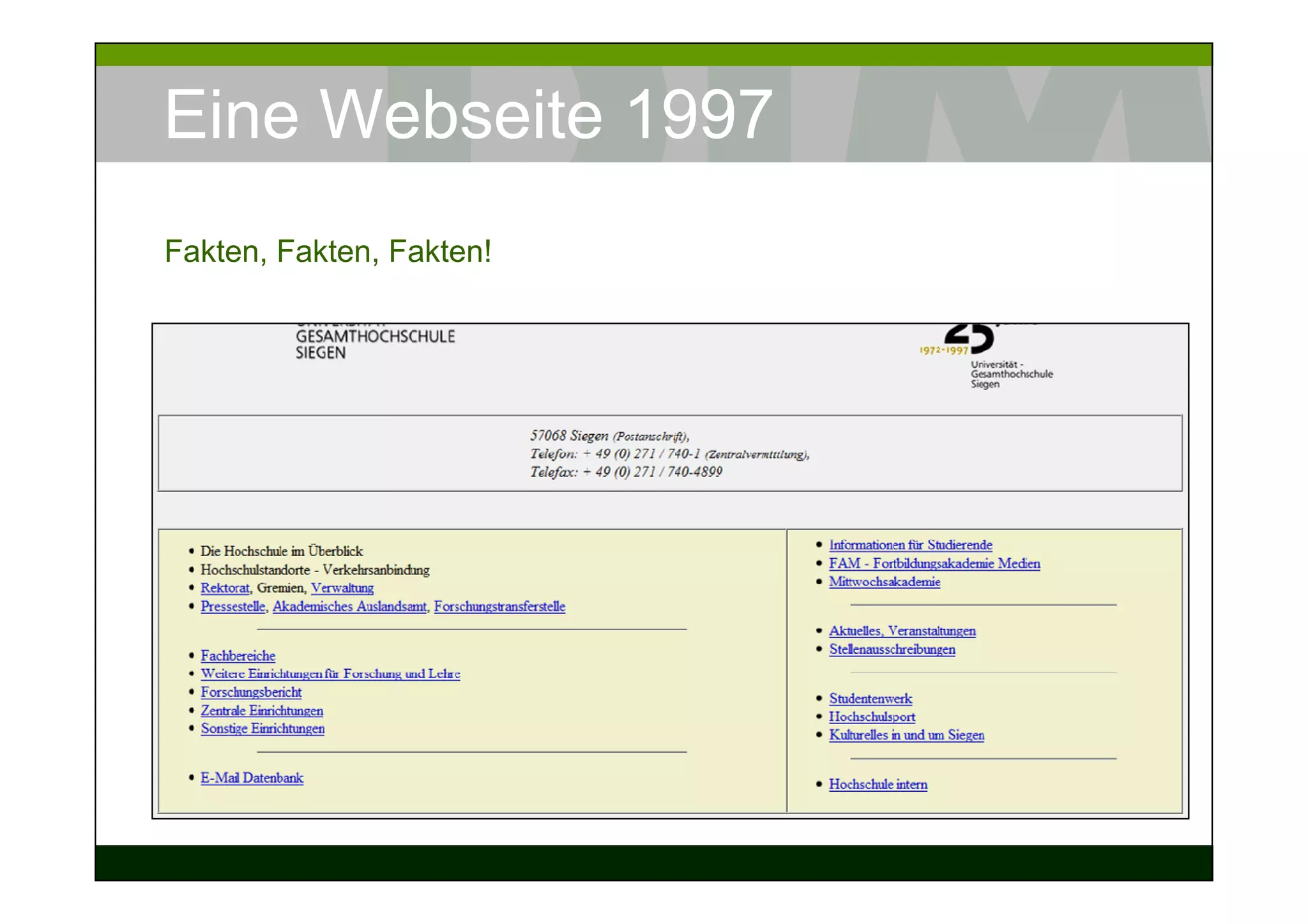Open Informationen für Studierende
The height and width of the screenshot is (924, 1308).
pyautogui.click(x=911, y=545)
